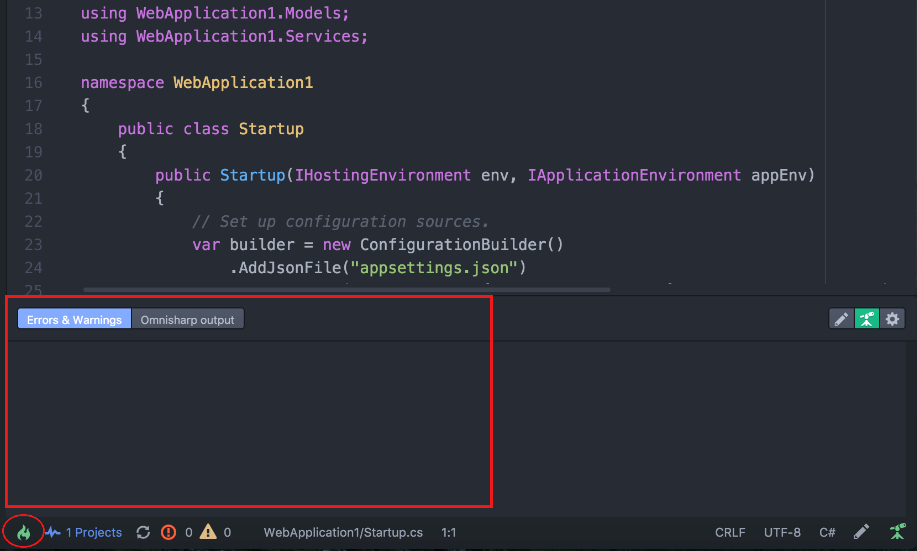
Task: Open the 1 Projects status indicator
Action: (x=94, y=532)
